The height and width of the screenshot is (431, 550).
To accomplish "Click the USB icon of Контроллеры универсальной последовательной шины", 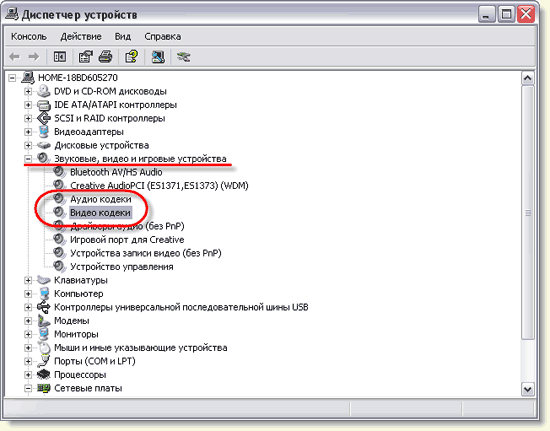I will (x=44, y=307).
